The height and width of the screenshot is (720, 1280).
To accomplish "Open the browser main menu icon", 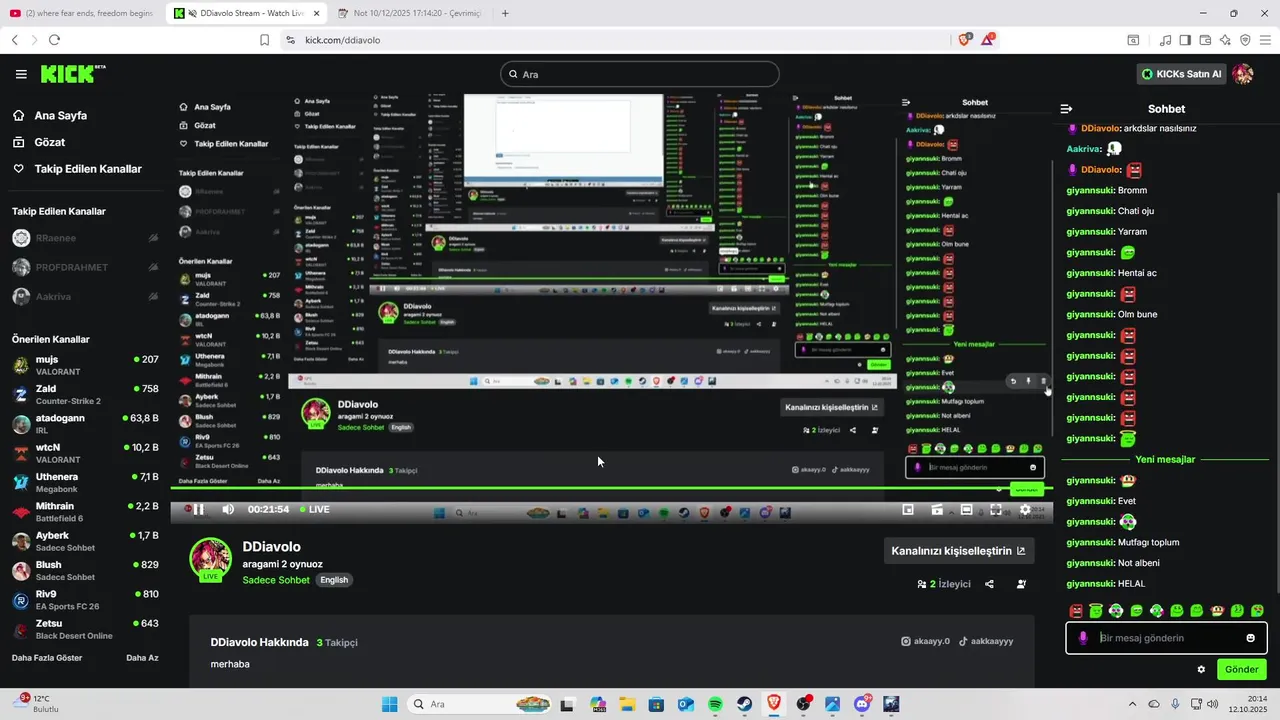I will tap(1265, 40).
